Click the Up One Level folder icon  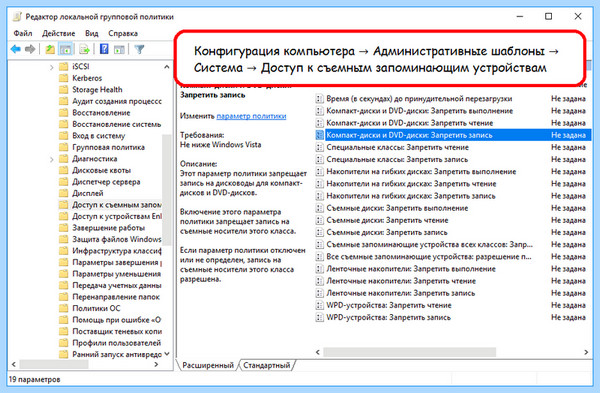(x=50, y=49)
